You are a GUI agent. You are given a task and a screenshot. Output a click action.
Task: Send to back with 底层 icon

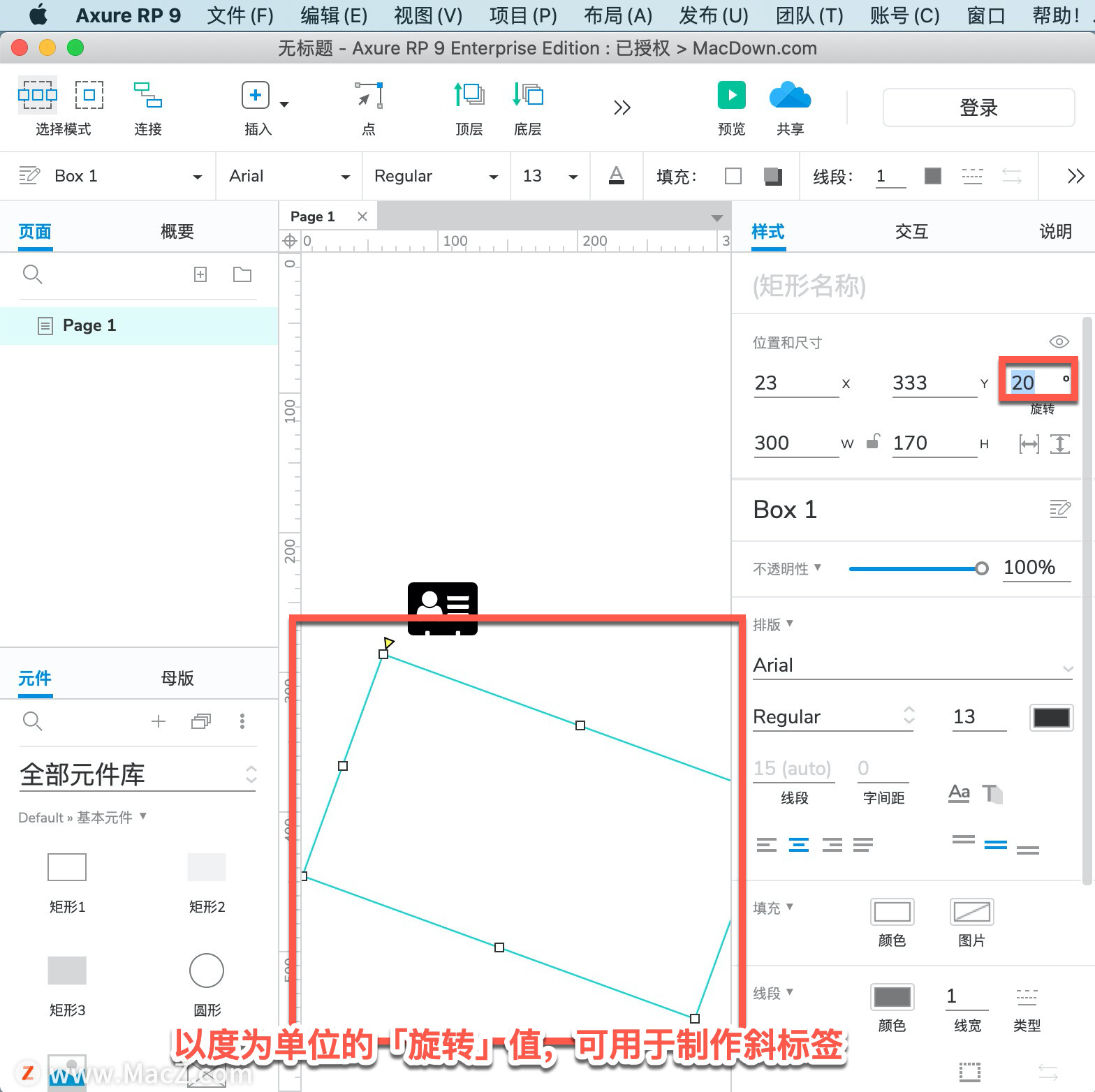[528, 95]
